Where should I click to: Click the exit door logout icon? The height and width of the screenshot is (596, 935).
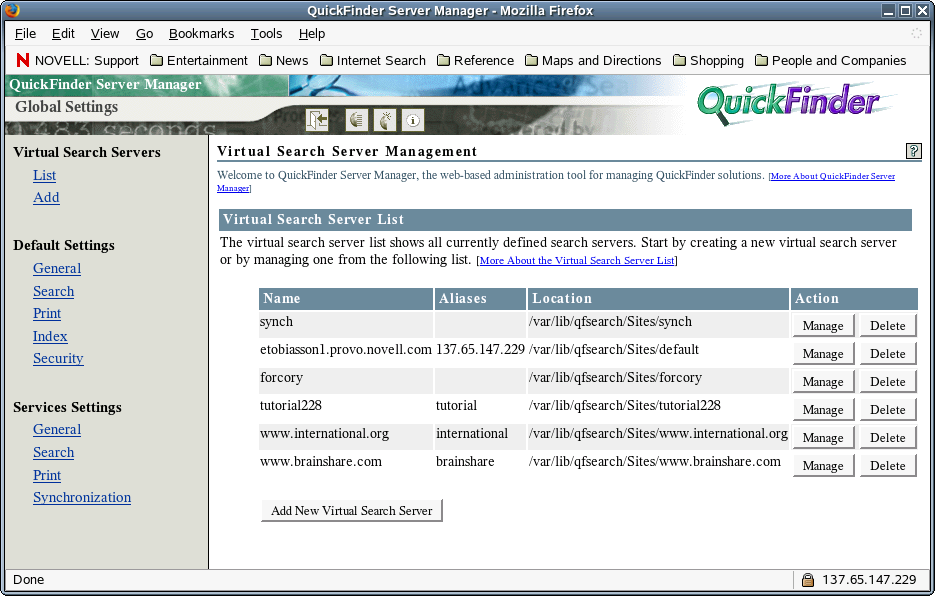[x=317, y=120]
